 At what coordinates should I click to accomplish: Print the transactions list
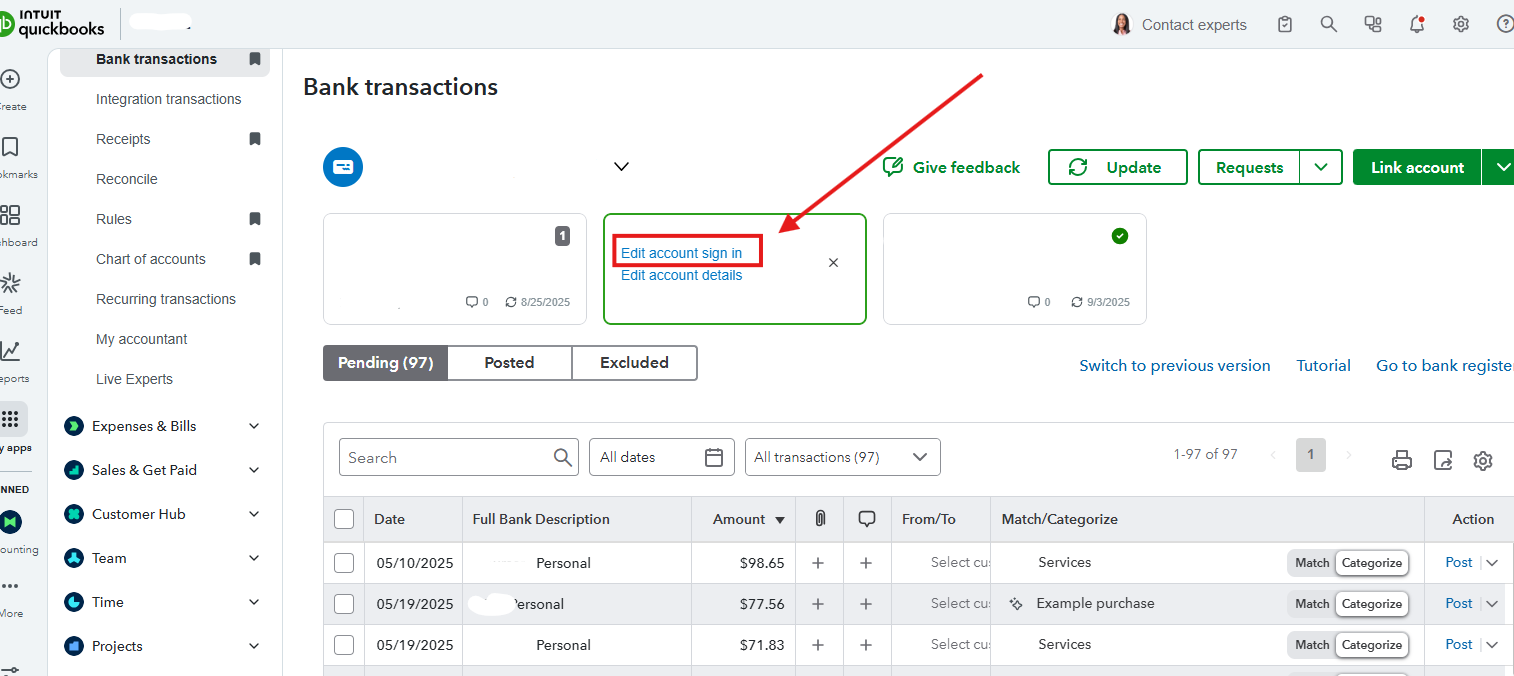1402,460
